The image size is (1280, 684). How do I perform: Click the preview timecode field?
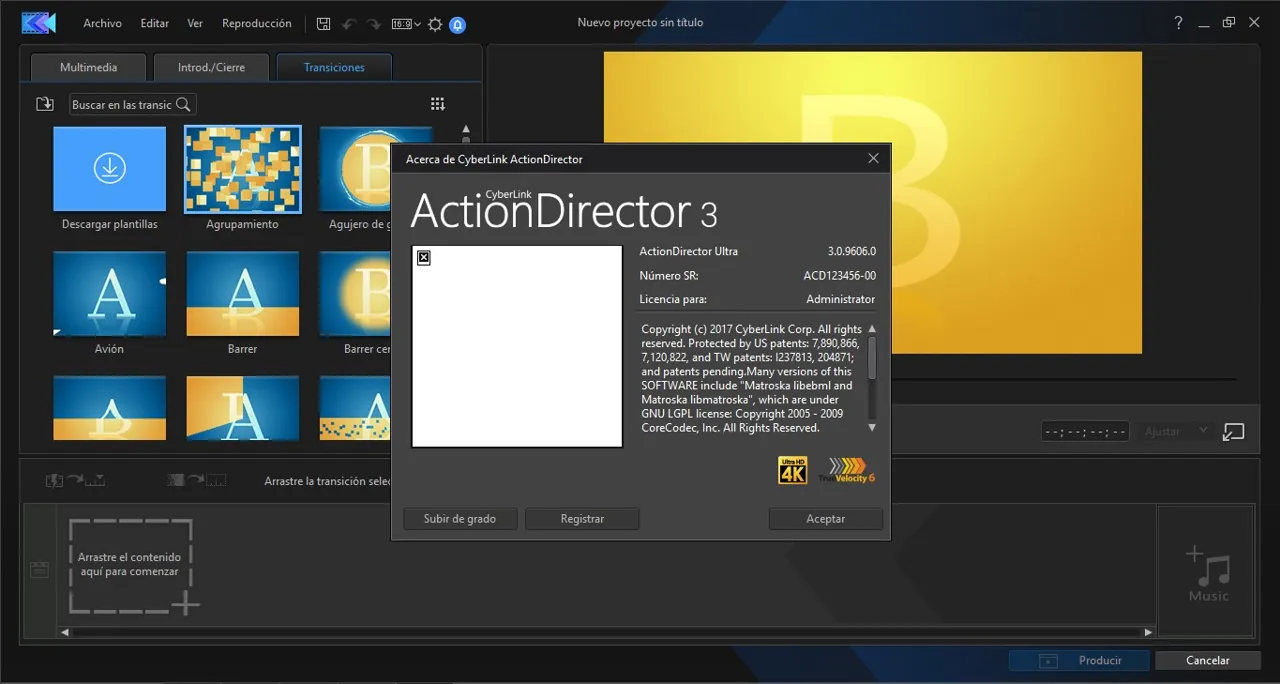[1085, 431]
